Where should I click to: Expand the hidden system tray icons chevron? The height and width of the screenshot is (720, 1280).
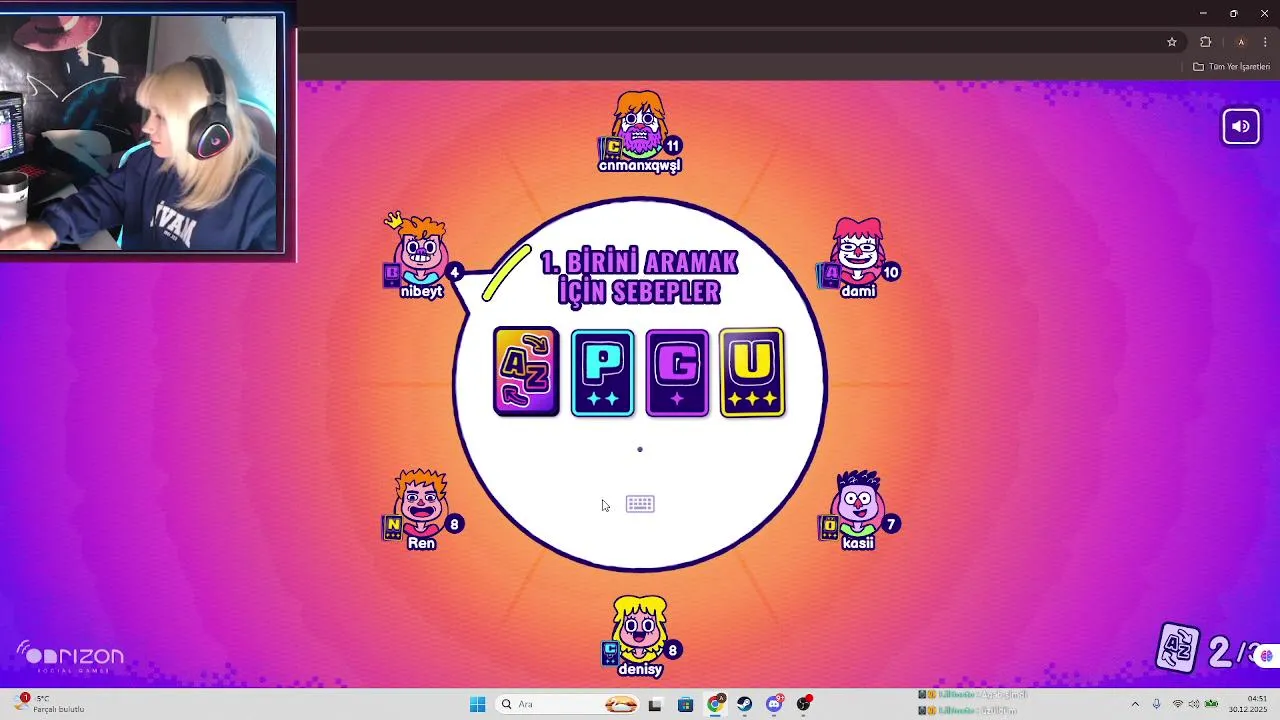[x=1135, y=704]
